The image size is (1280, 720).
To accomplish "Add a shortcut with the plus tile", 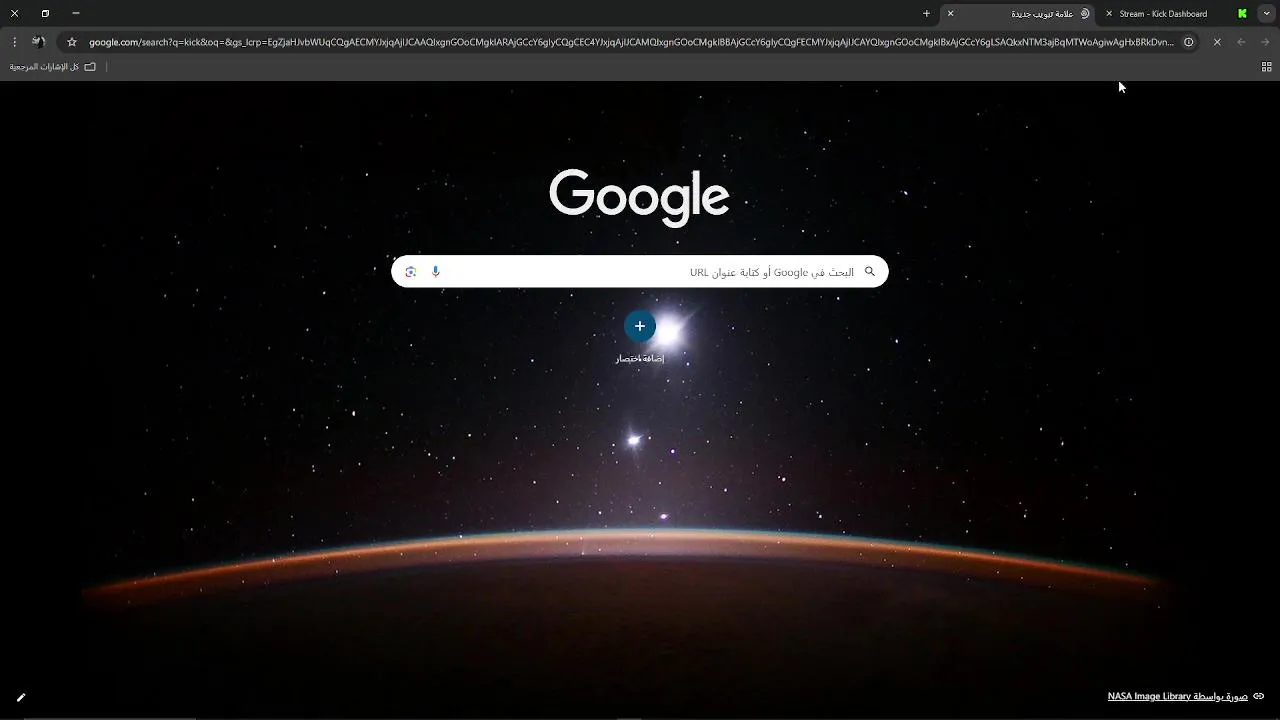I will point(640,326).
